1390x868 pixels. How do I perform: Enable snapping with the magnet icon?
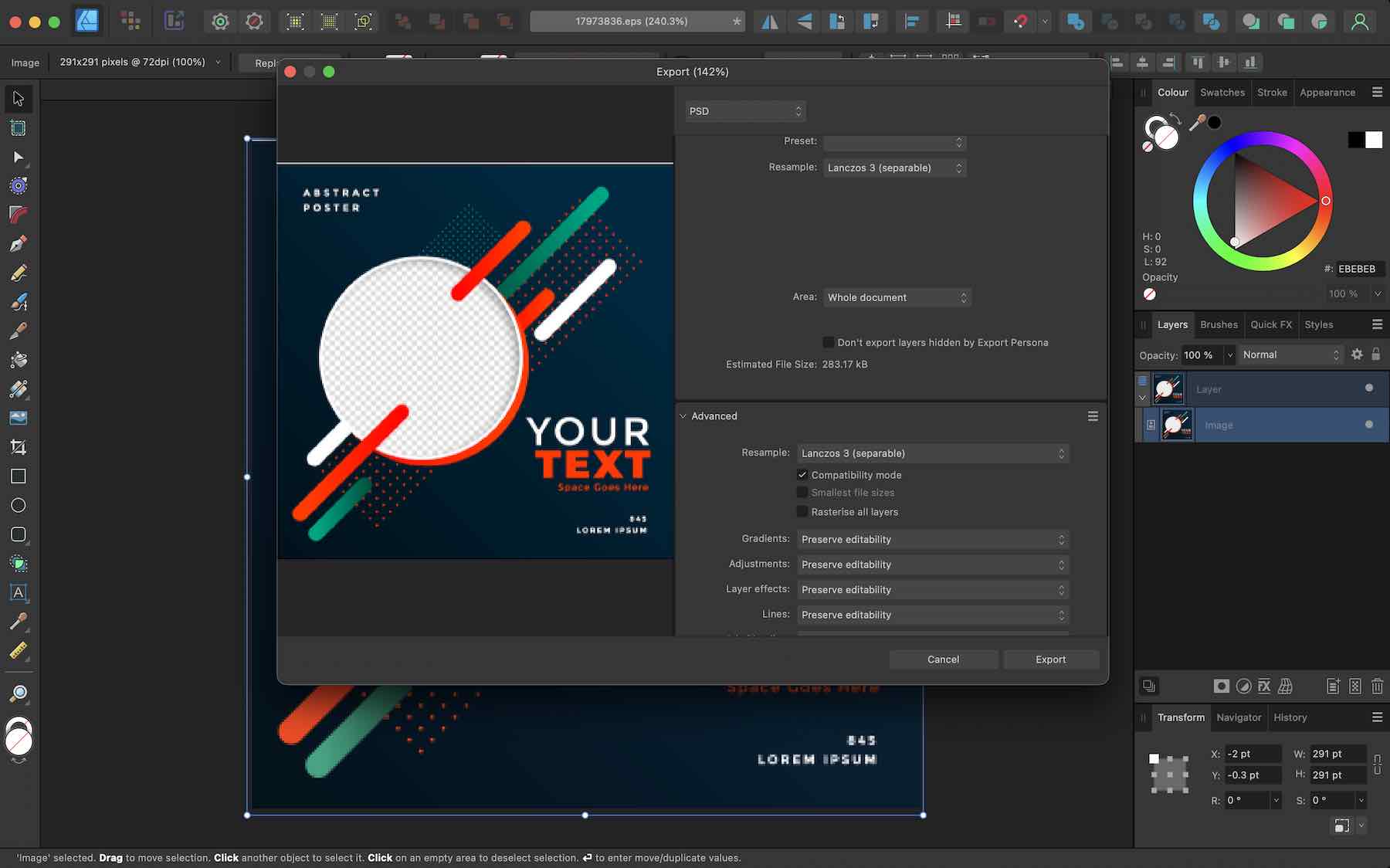(1021, 21)
